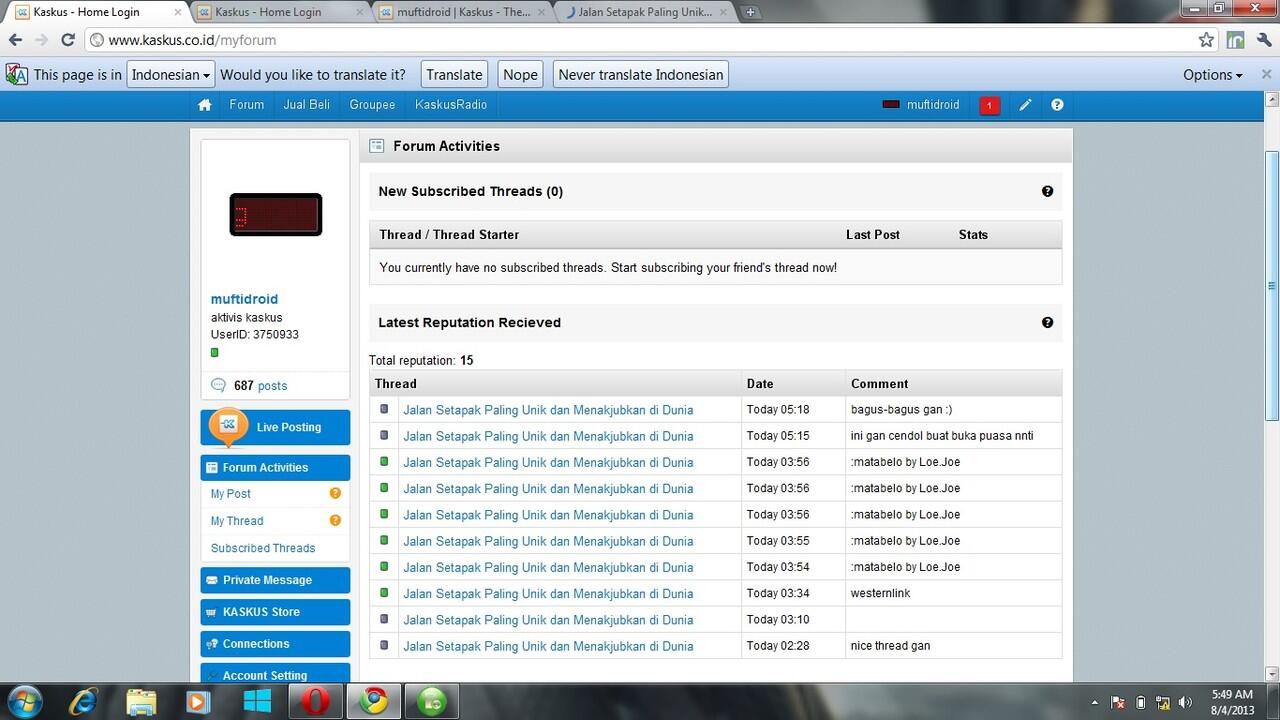
Task: Reload the page with the refresh icon
Action: [68, 40]
